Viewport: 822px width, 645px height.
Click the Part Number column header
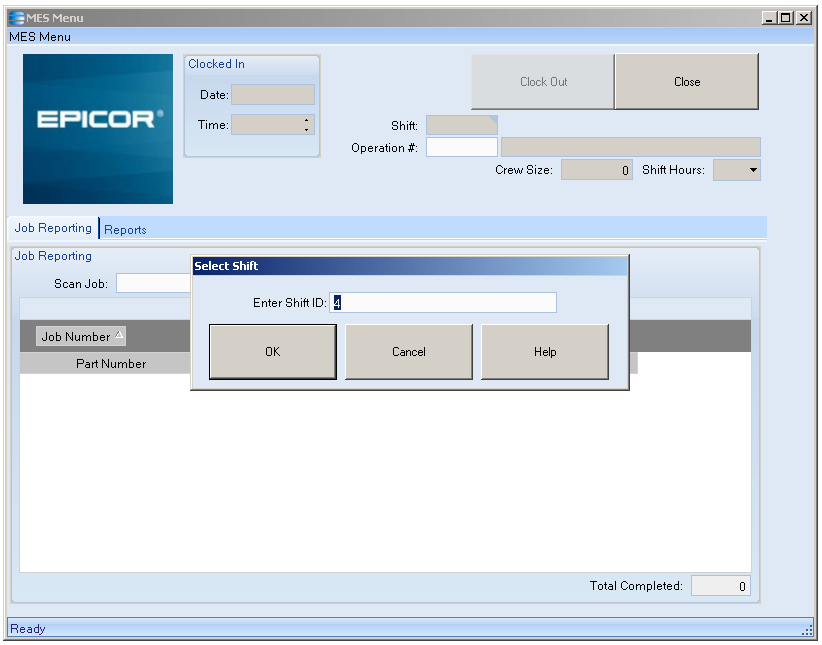tap(111, 363)
